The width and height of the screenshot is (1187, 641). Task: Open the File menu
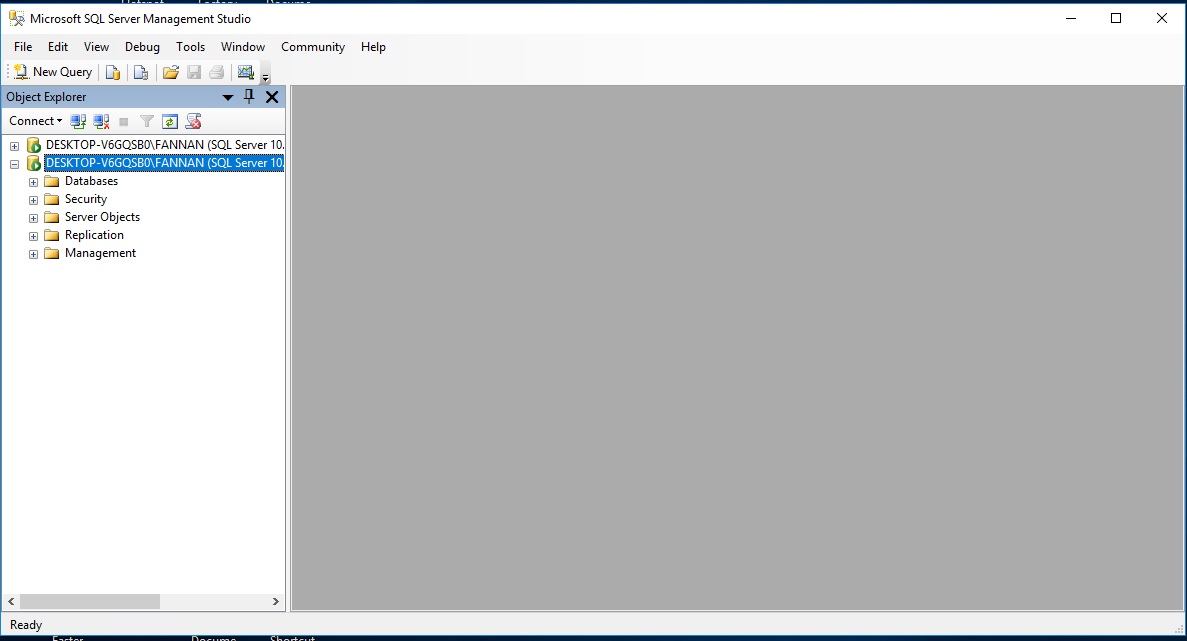point(23,47)
